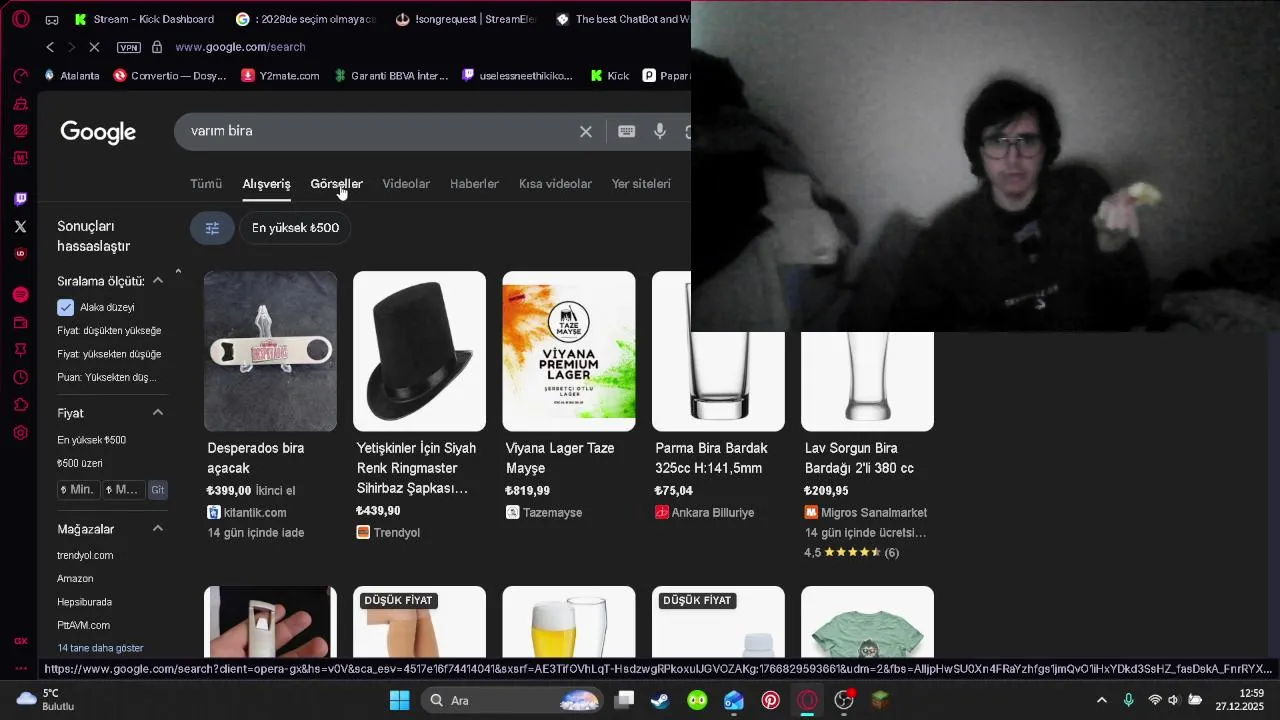Open Steam from the taskbar
This screenshot has width=1280, height=720.
[x=660, y=700]
